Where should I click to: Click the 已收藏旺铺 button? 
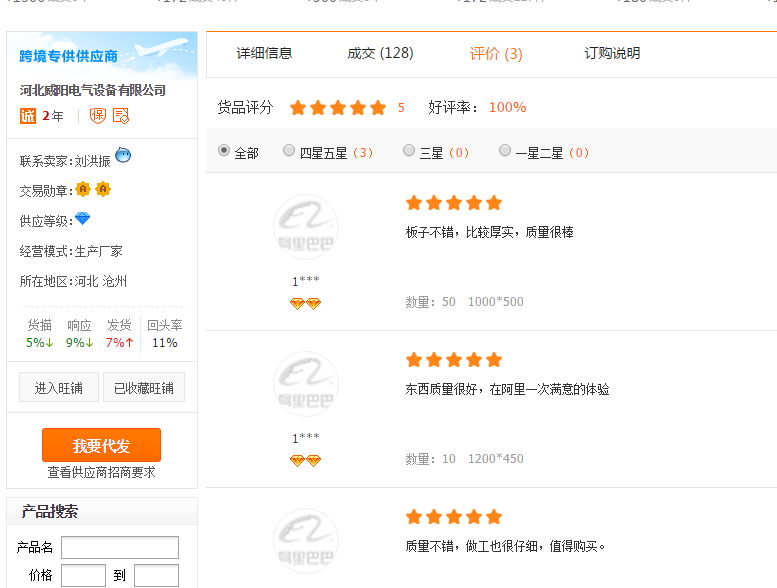click(144, 387)
